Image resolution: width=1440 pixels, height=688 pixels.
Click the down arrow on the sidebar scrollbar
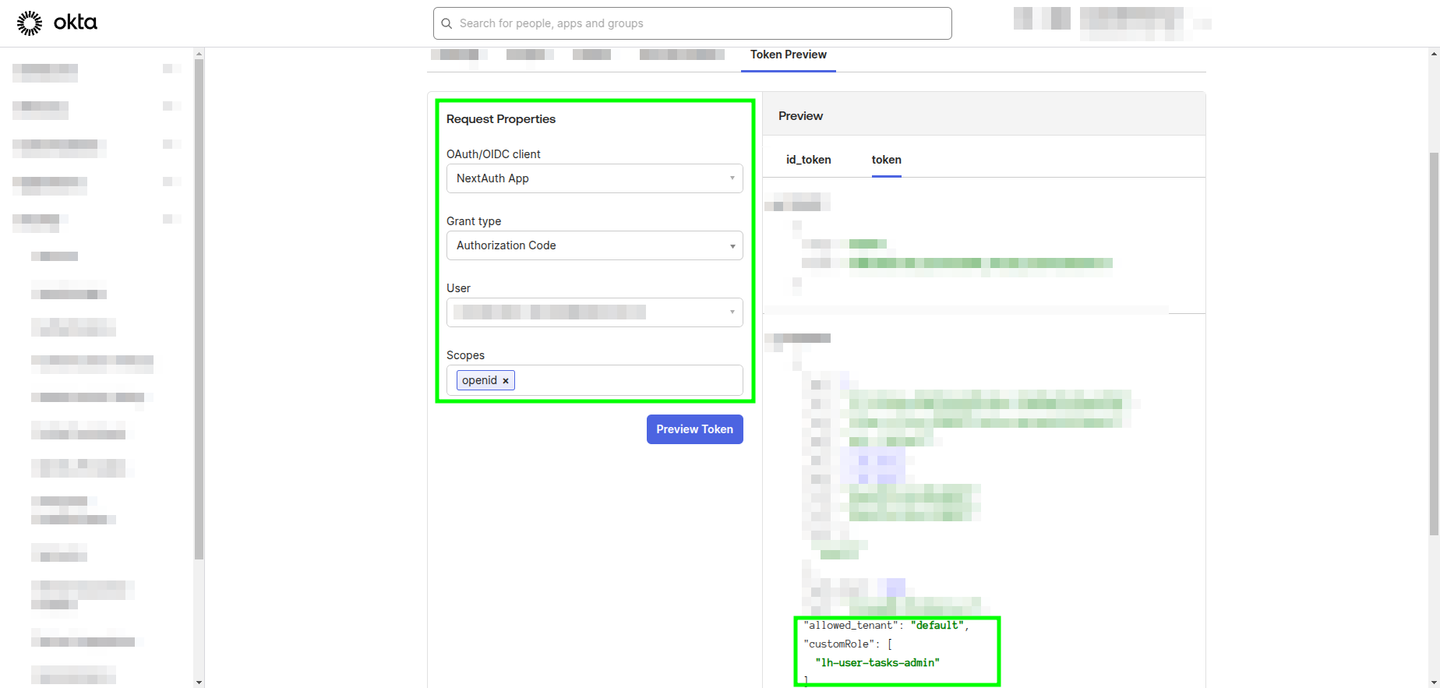click(x=198, y=681)
